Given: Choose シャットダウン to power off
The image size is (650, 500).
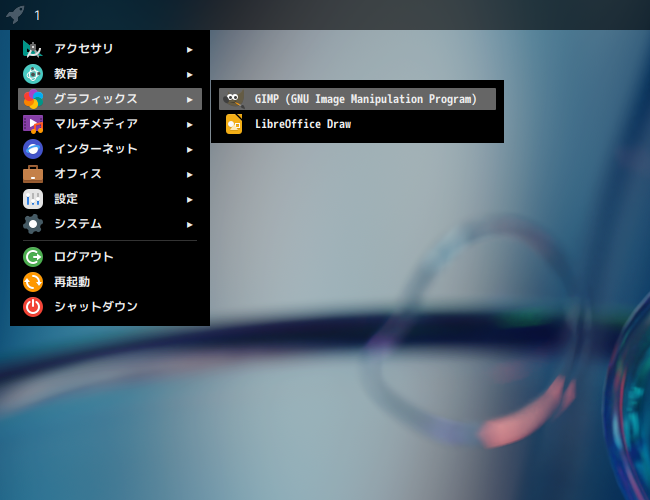Looking at the screenshot, I should [110, 307].
